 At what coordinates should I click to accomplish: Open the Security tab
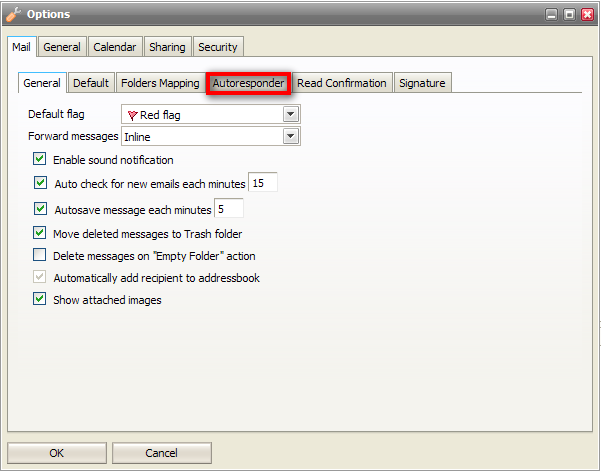(x=217, y=47)
